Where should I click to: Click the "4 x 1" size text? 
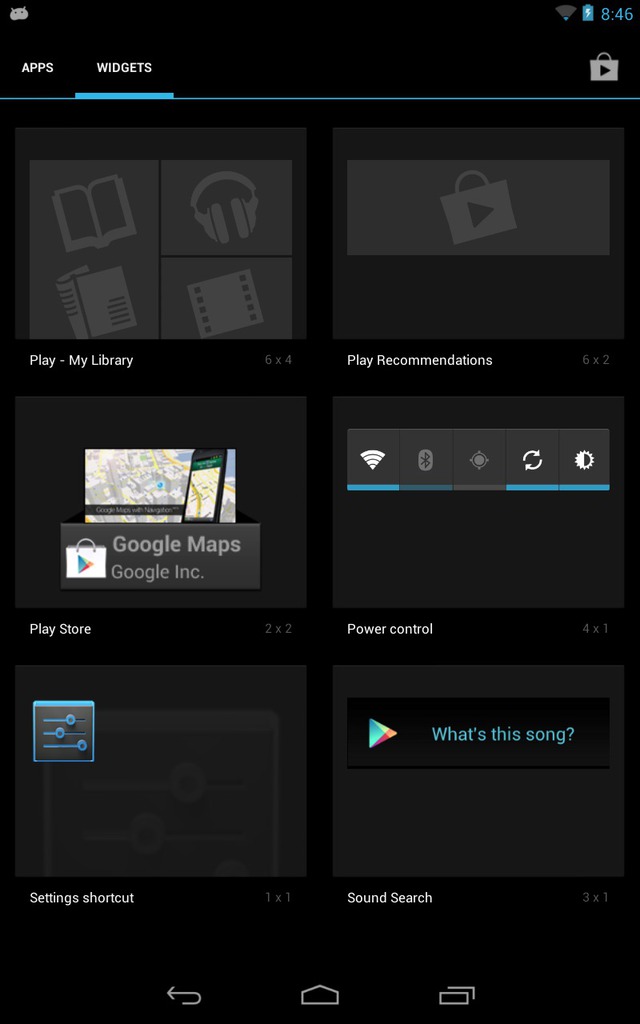[596, 629]
